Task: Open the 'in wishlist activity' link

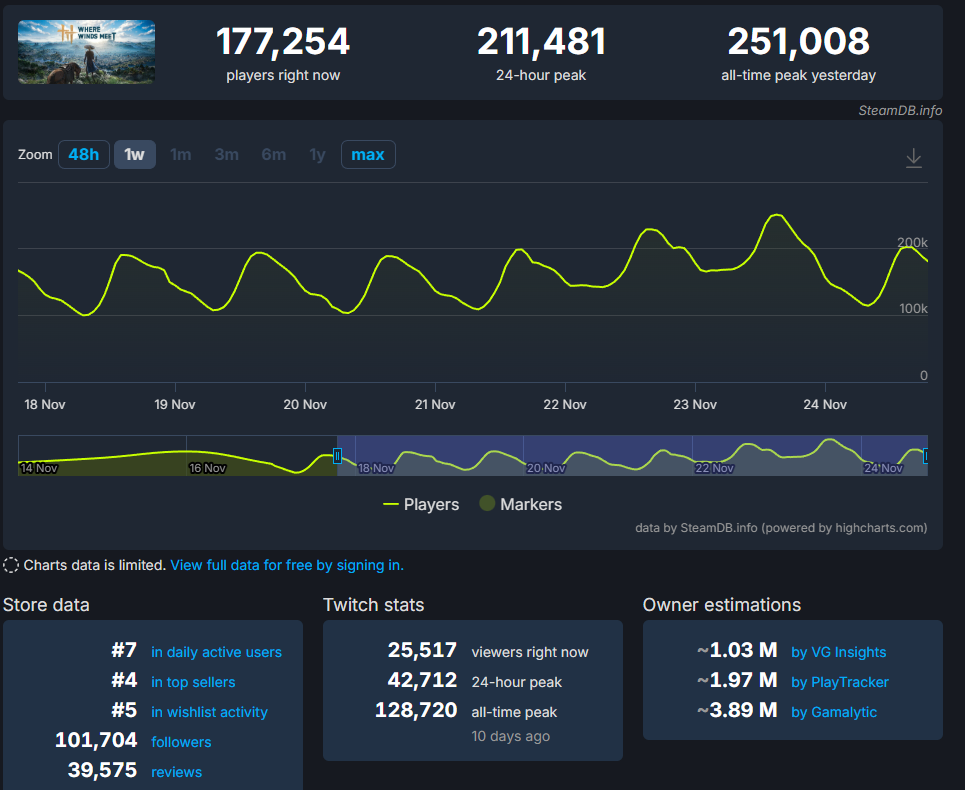Action: point(209,712)
